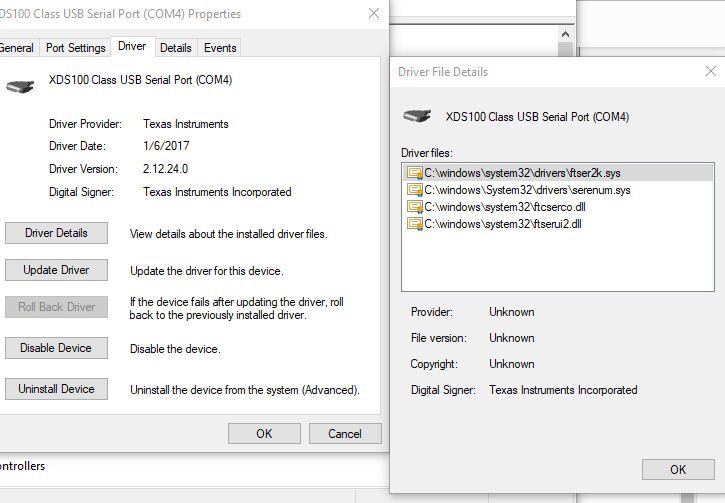The width and height of the screenshot is (725, 503).
Task: Click serial port device icon in Driver File Details
Action: (417, 116)
